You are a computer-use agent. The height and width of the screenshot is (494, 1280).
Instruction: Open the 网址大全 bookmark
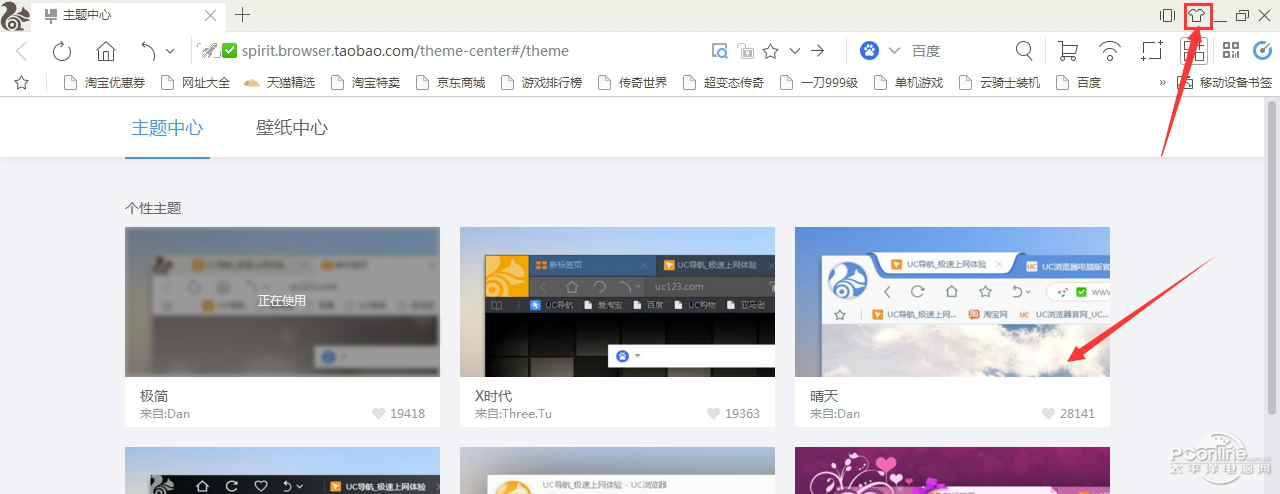(195, 83)
